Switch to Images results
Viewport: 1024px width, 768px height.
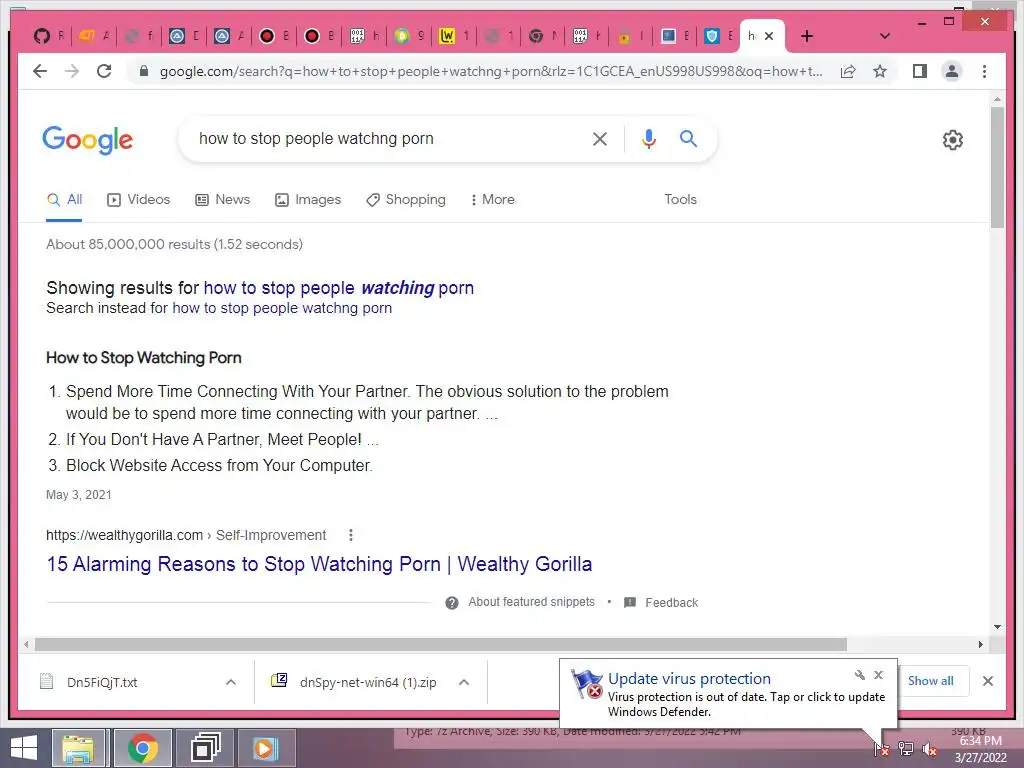[x=308, y=200]
